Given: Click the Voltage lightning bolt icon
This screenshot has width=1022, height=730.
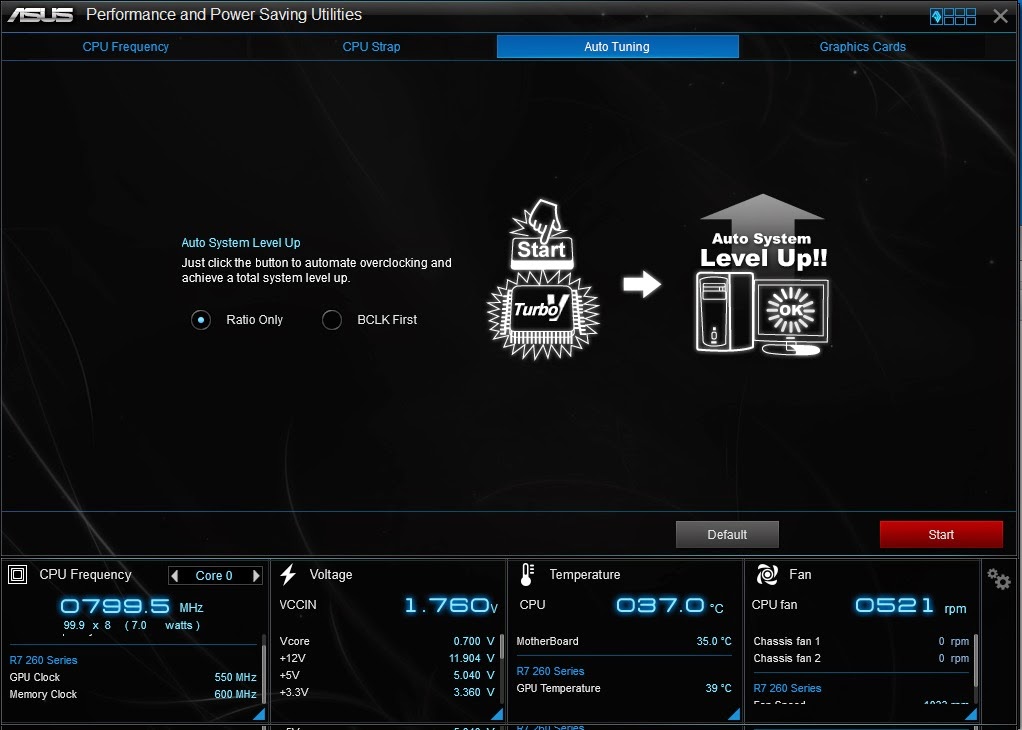Looking at the screenshot, I should (288, 574).
